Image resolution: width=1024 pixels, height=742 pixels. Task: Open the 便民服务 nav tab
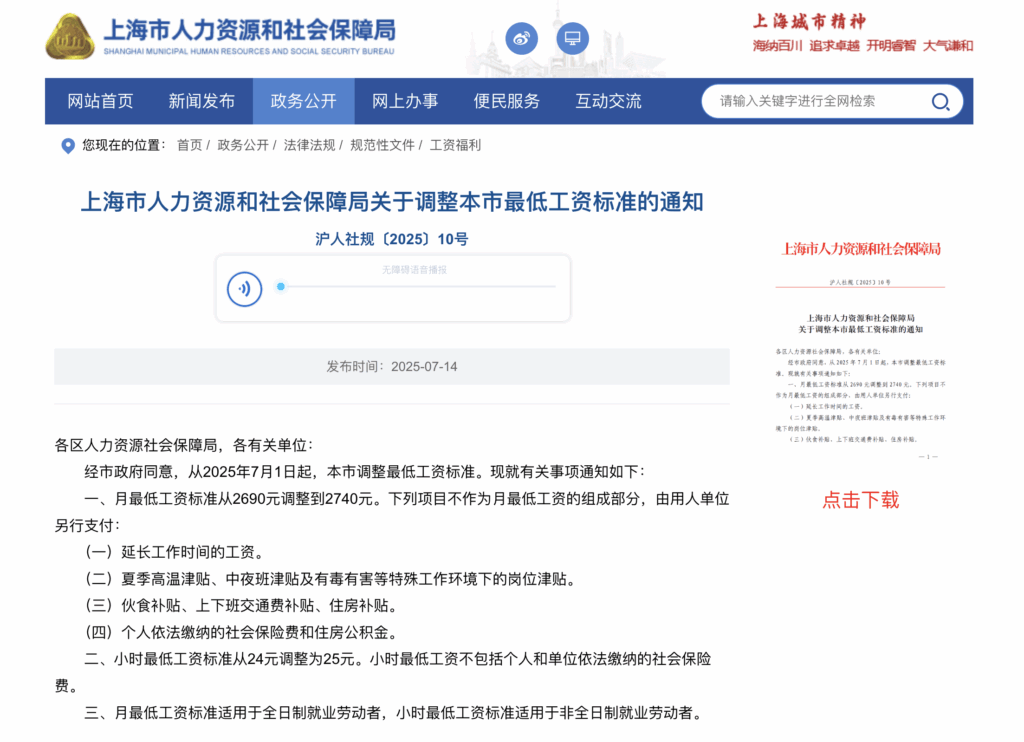507,101
